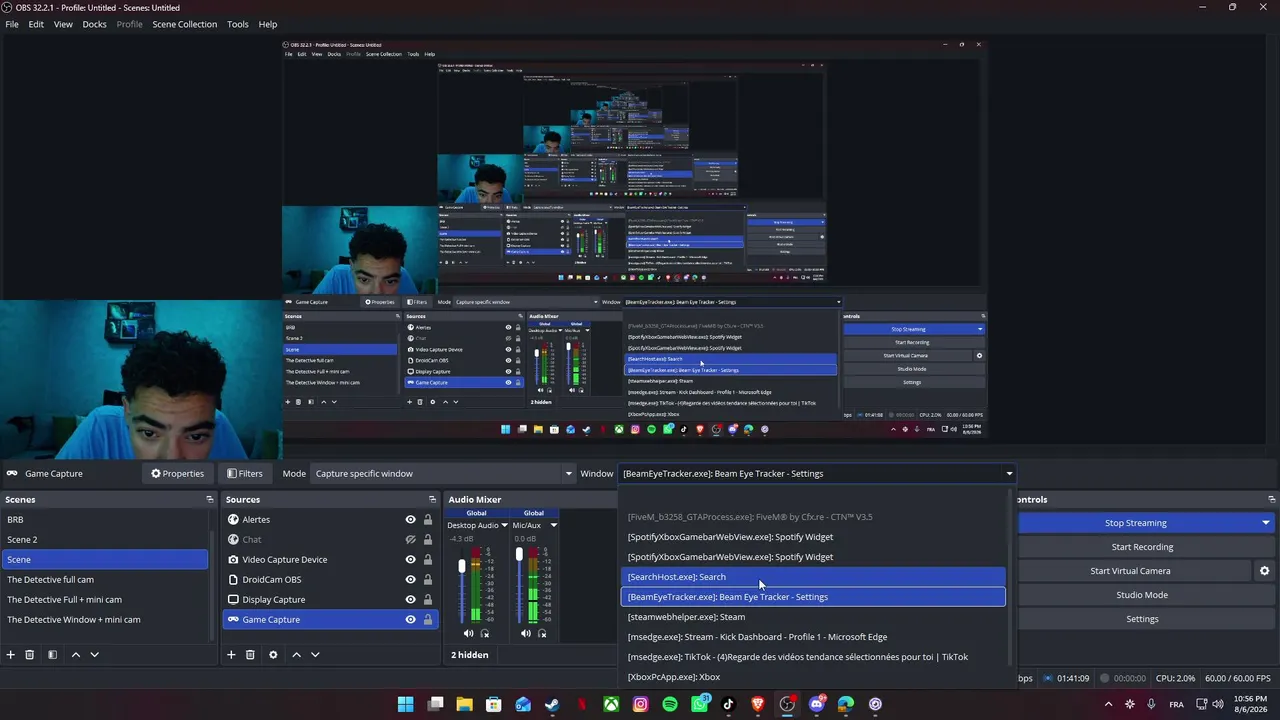Choose steamwebhelper.exe Steam window option

813,617
